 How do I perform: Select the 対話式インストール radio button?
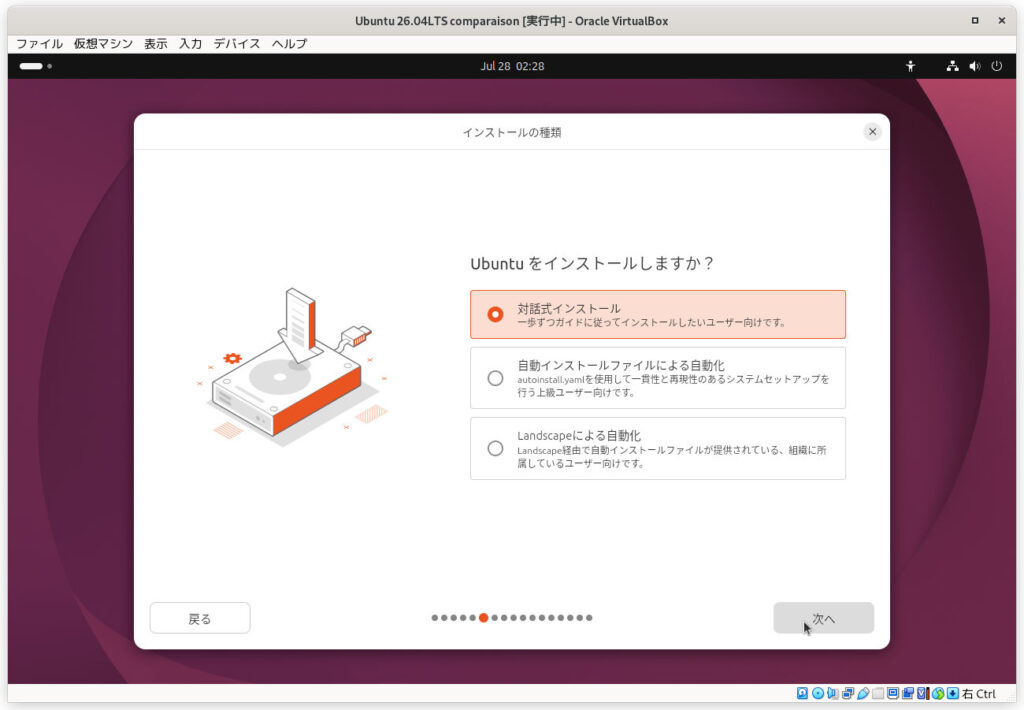(x=495, y=314)
